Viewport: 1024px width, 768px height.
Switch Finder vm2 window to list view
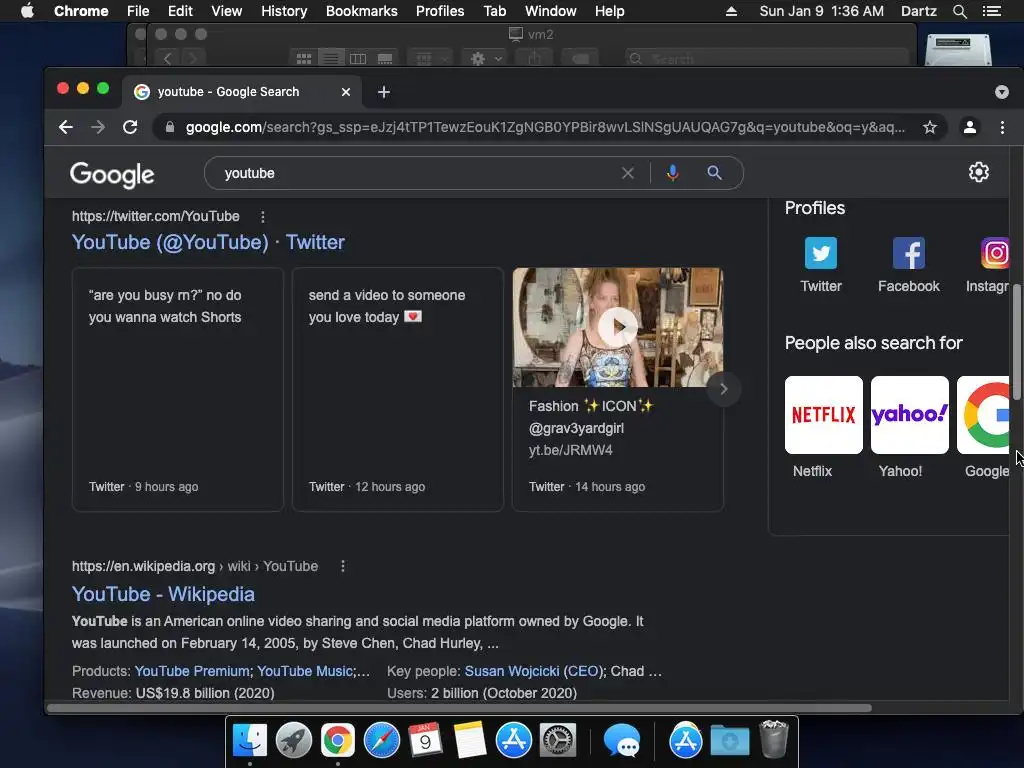click(331, 59)
